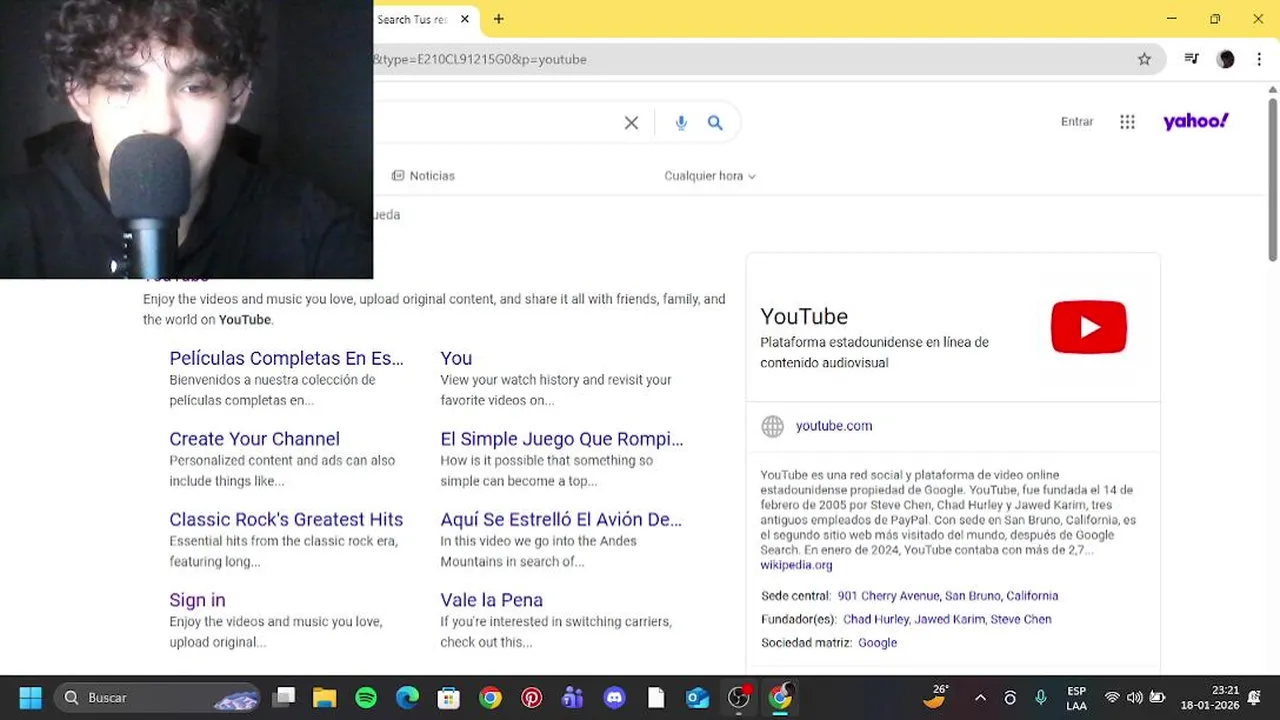Open Classic Rock's Greatest Hits link

coord(286,520)
